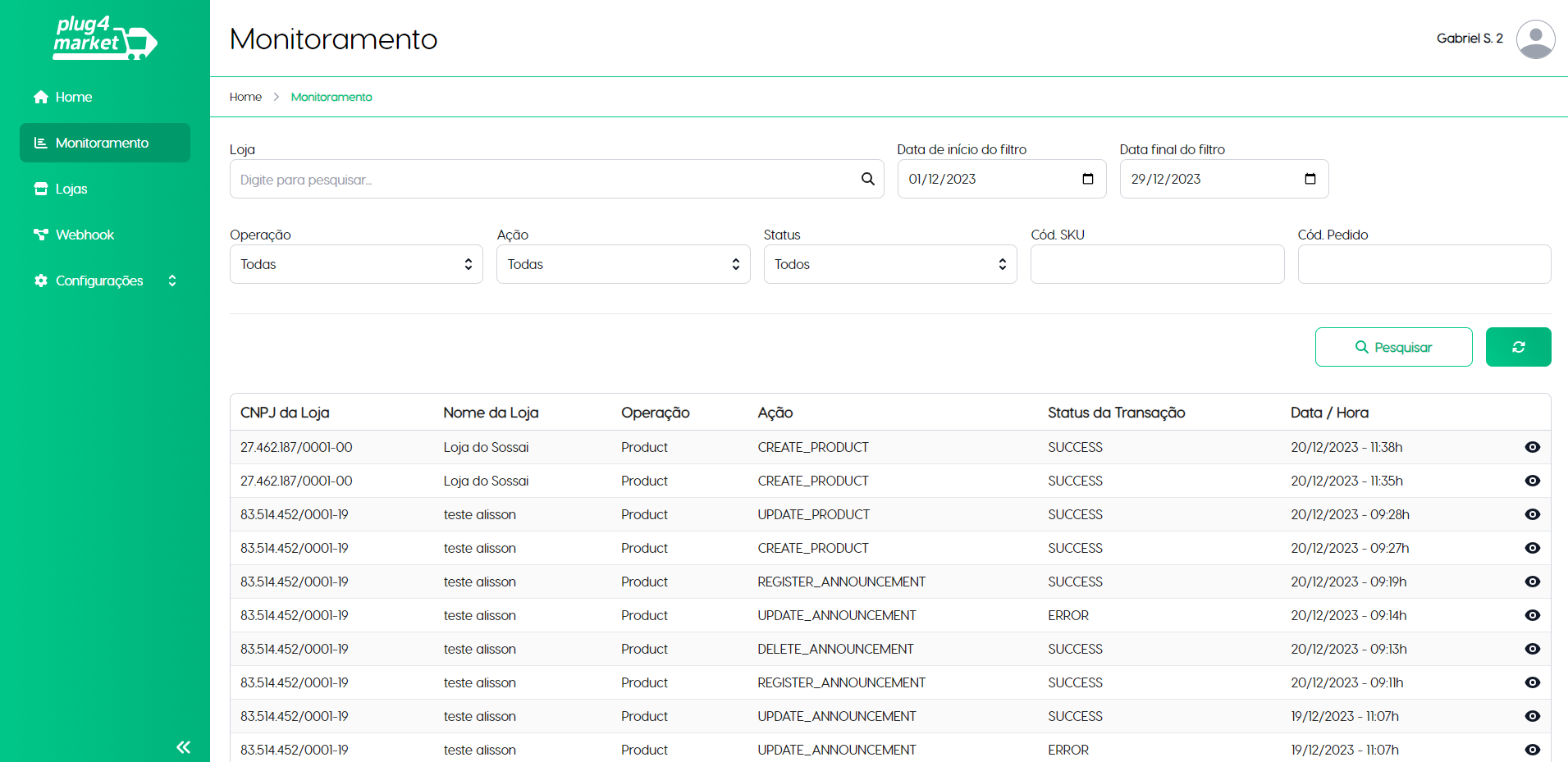Open the Ação dropdown

[623, 264]
